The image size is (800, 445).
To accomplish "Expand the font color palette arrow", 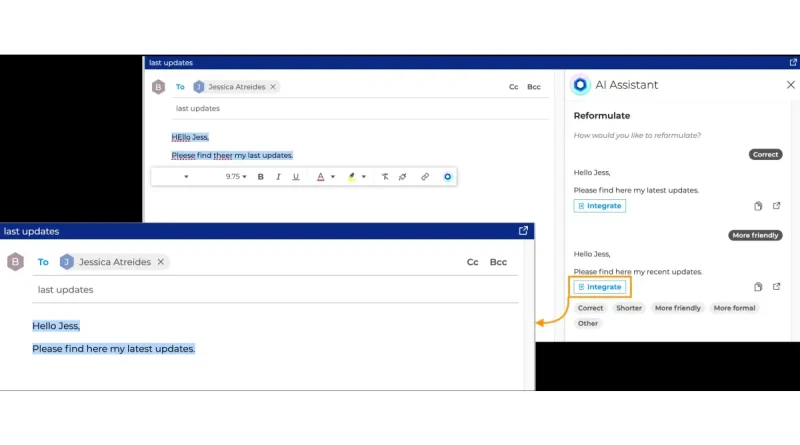I will [333, 177].
